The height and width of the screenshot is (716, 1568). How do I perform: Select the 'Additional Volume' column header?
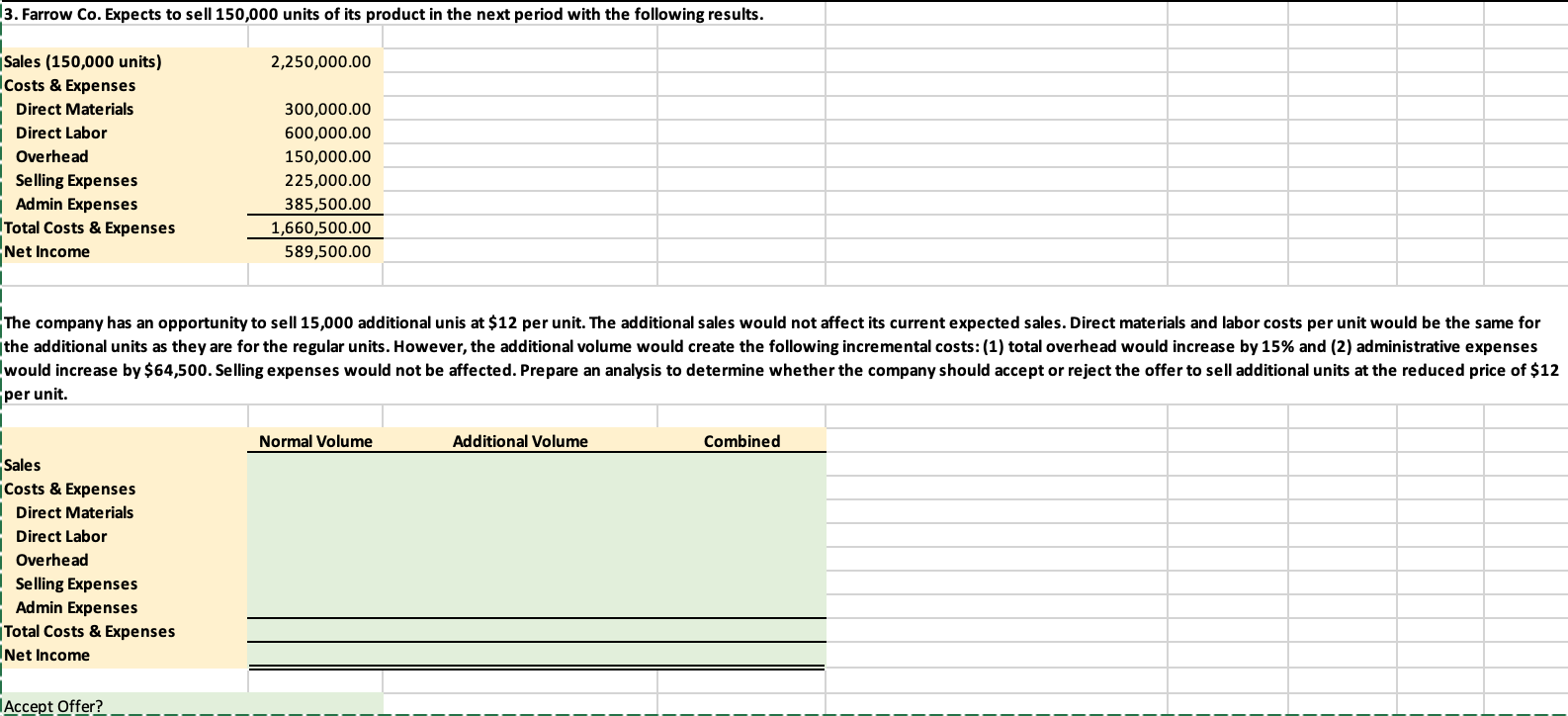pyautogui.click(x=520, y=441)
